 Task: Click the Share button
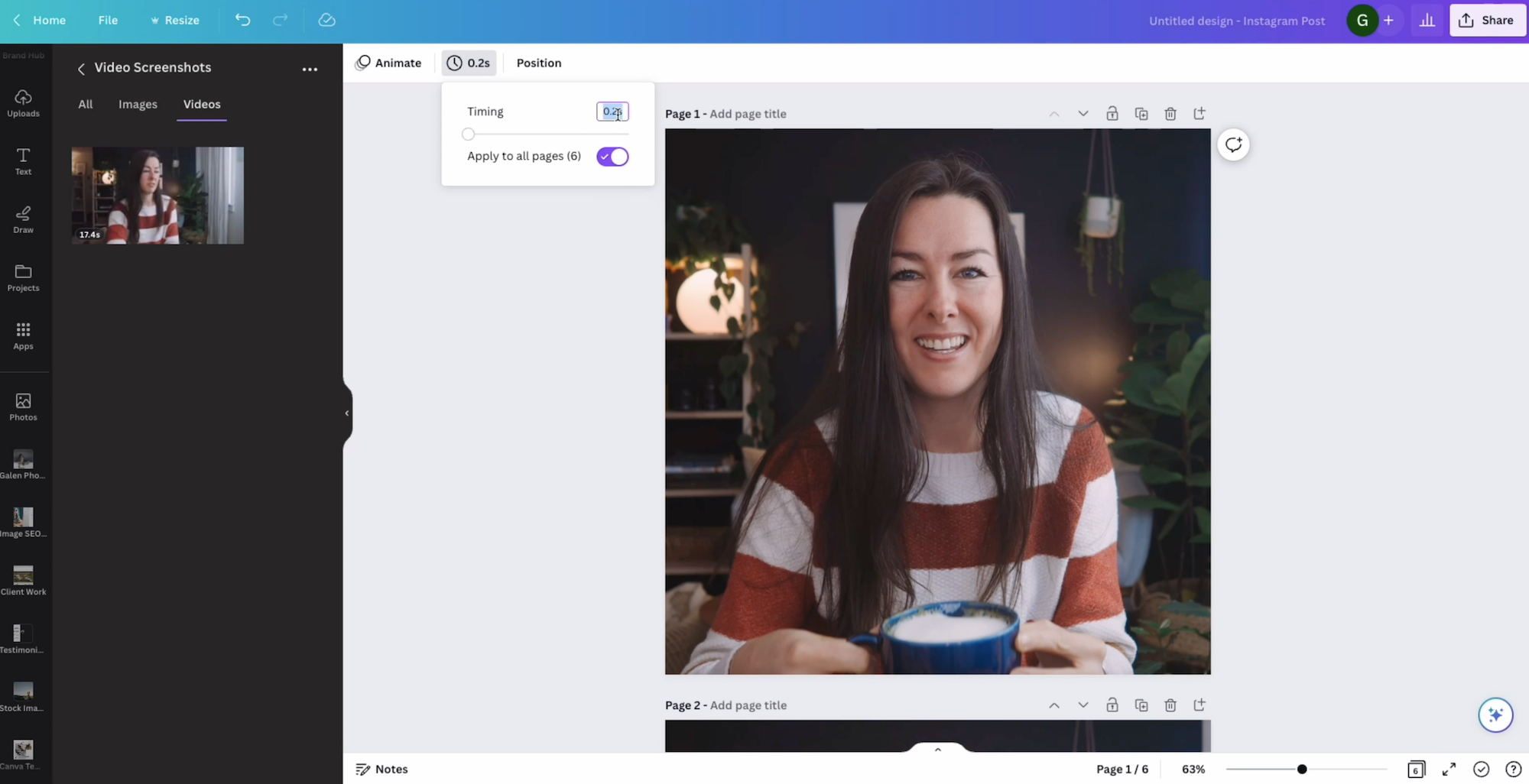point(1486,20)
